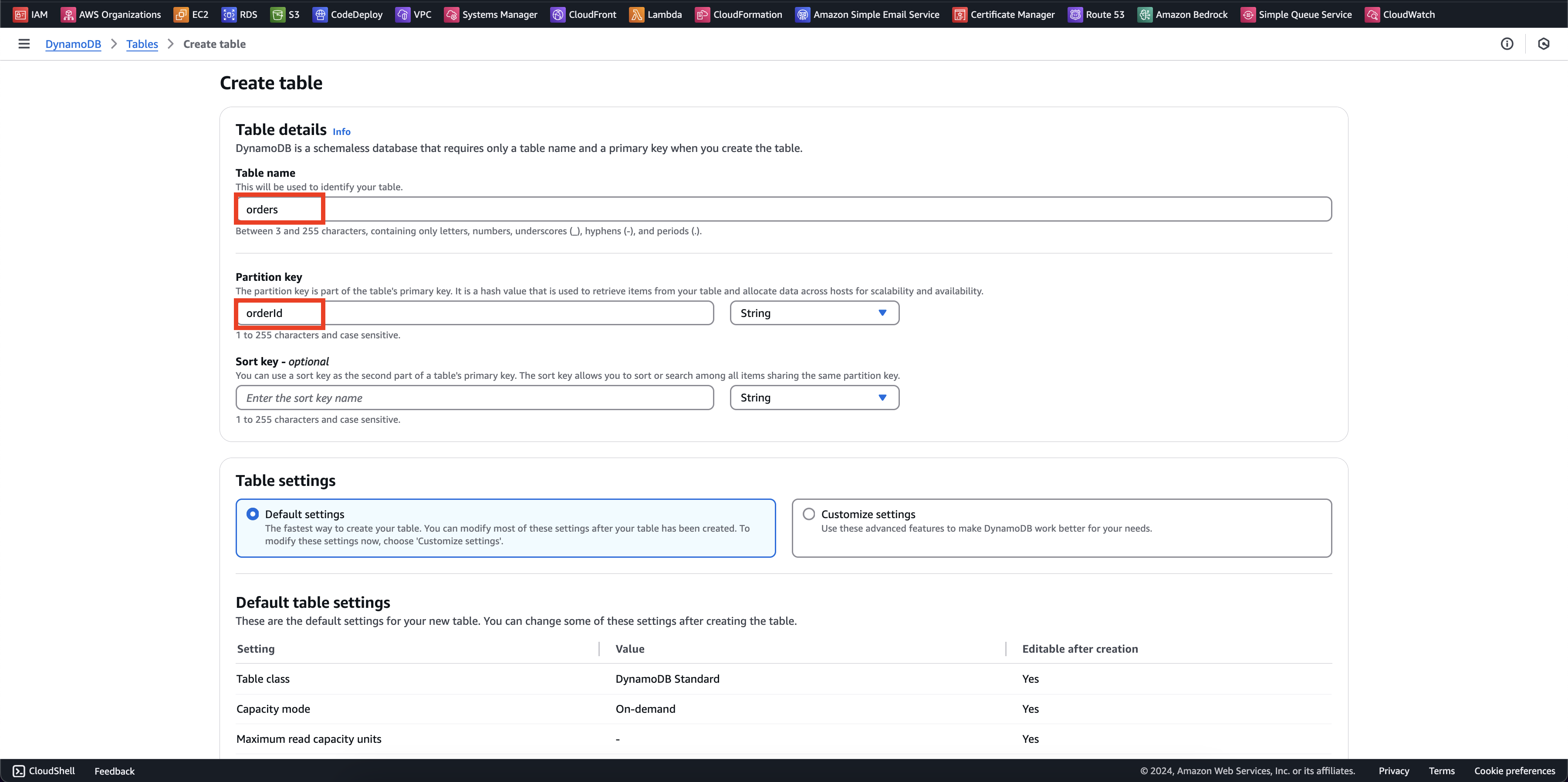Open the VPC service icon
The image size is (1568, 782).
tap(403, 15)
